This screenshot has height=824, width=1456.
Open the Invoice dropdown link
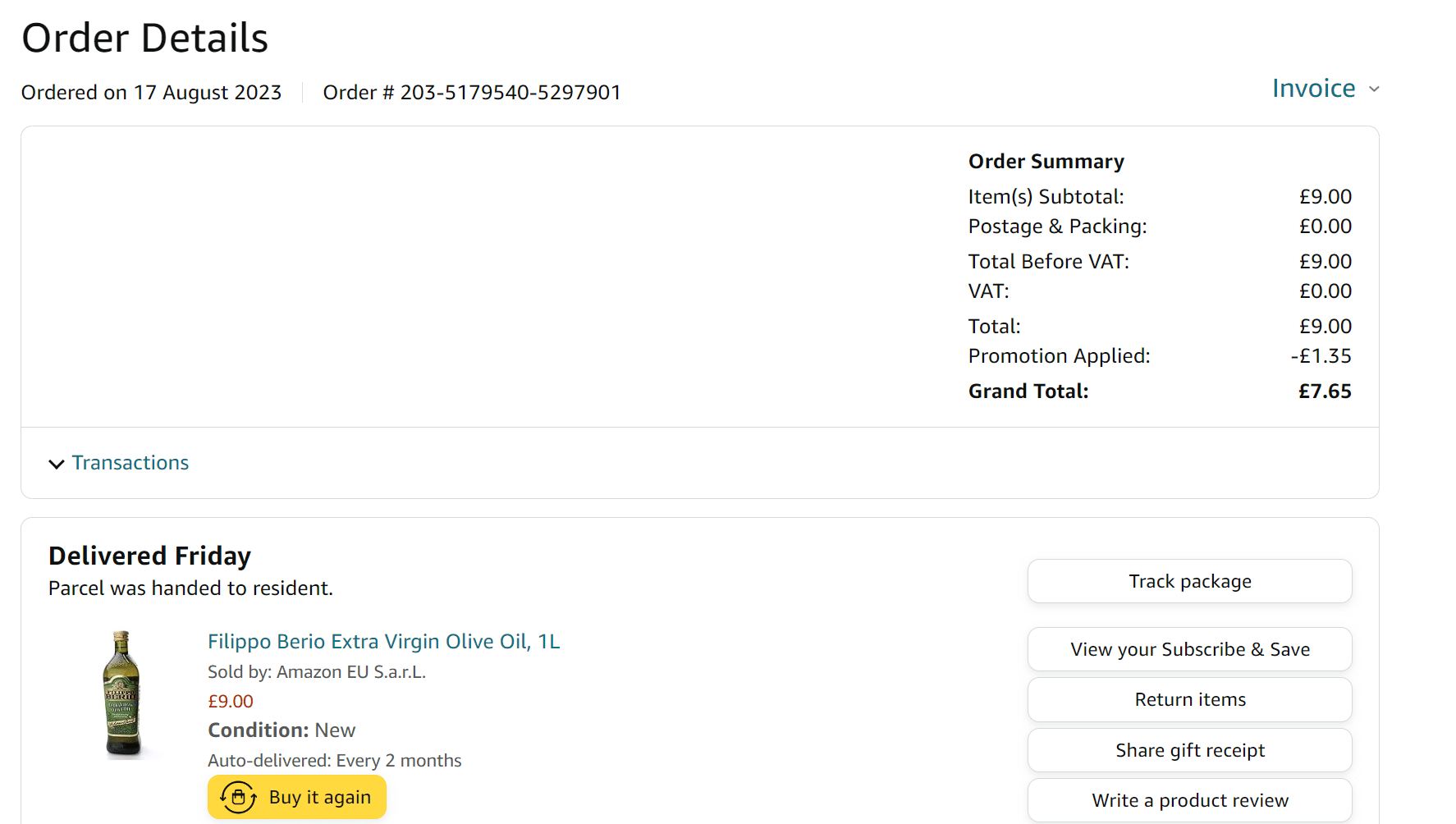click(x=1314, y=89)
